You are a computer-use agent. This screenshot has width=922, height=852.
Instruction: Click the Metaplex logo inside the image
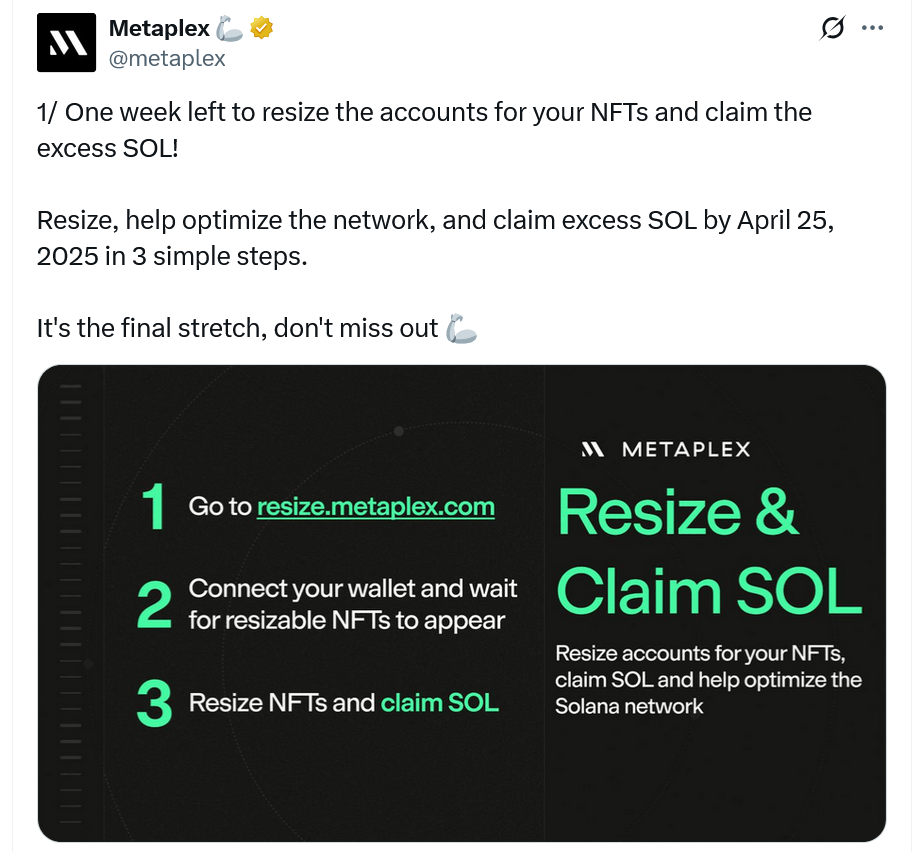point(593,449)
